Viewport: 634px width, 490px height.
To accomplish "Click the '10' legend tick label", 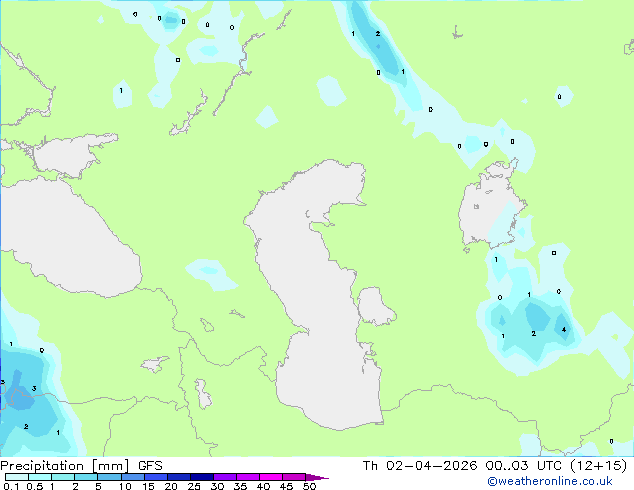I will tap(125, 486).
